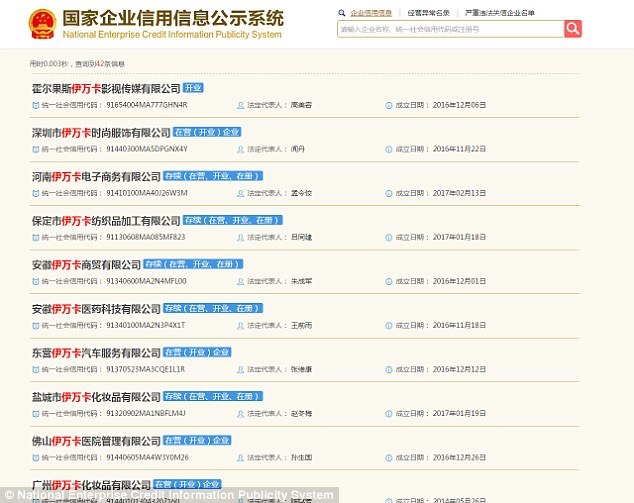Click credit code icon for 霍尔果斯伊万卡影视传媒

coord(36,104)
